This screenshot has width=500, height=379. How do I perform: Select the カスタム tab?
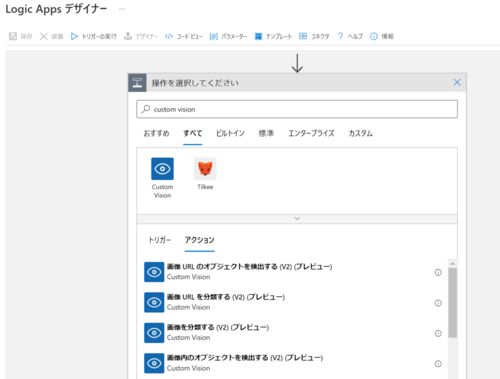pos(360,133)
